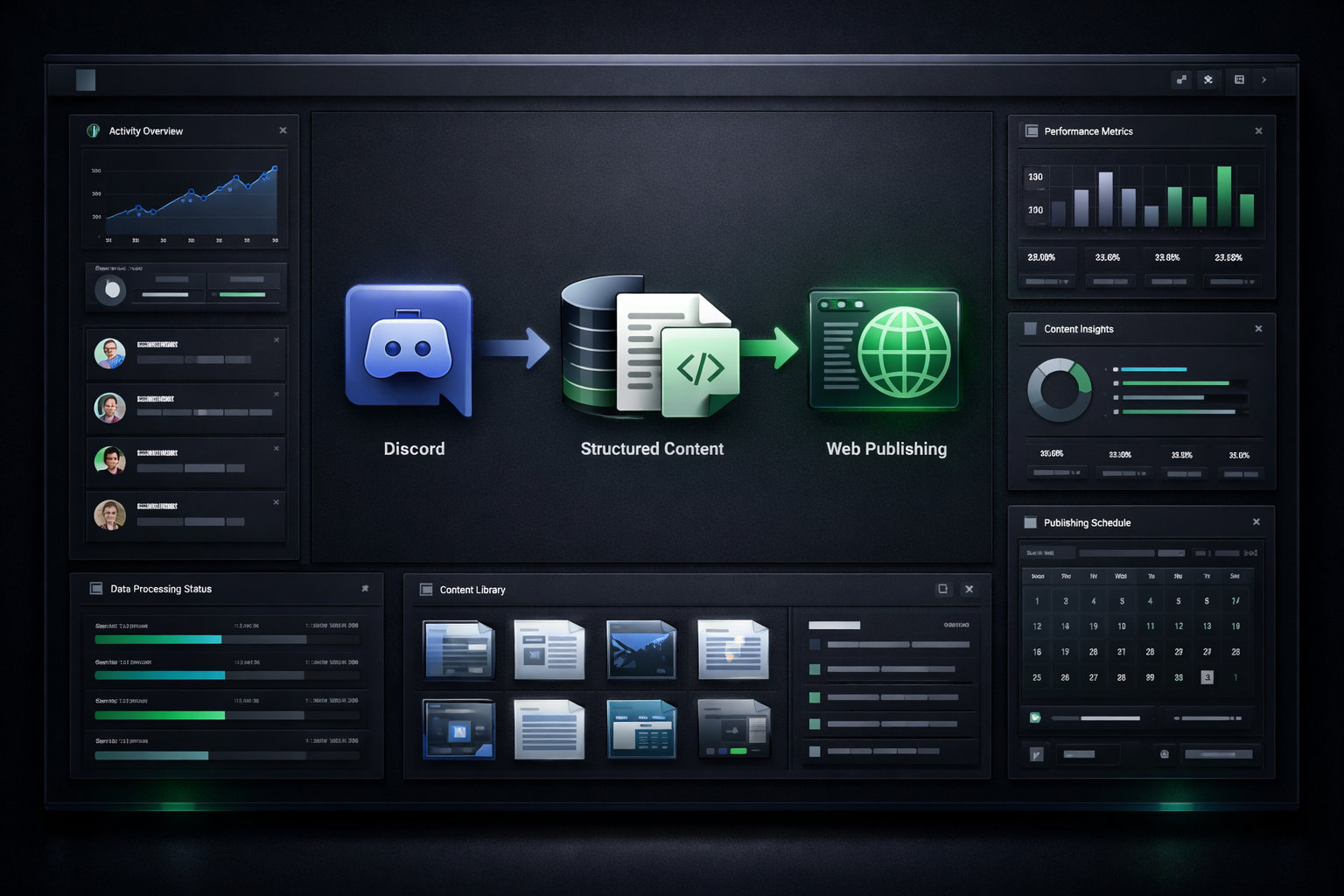
Task: Click the Content Insights donut chart
Action: tap(1059, 390)
